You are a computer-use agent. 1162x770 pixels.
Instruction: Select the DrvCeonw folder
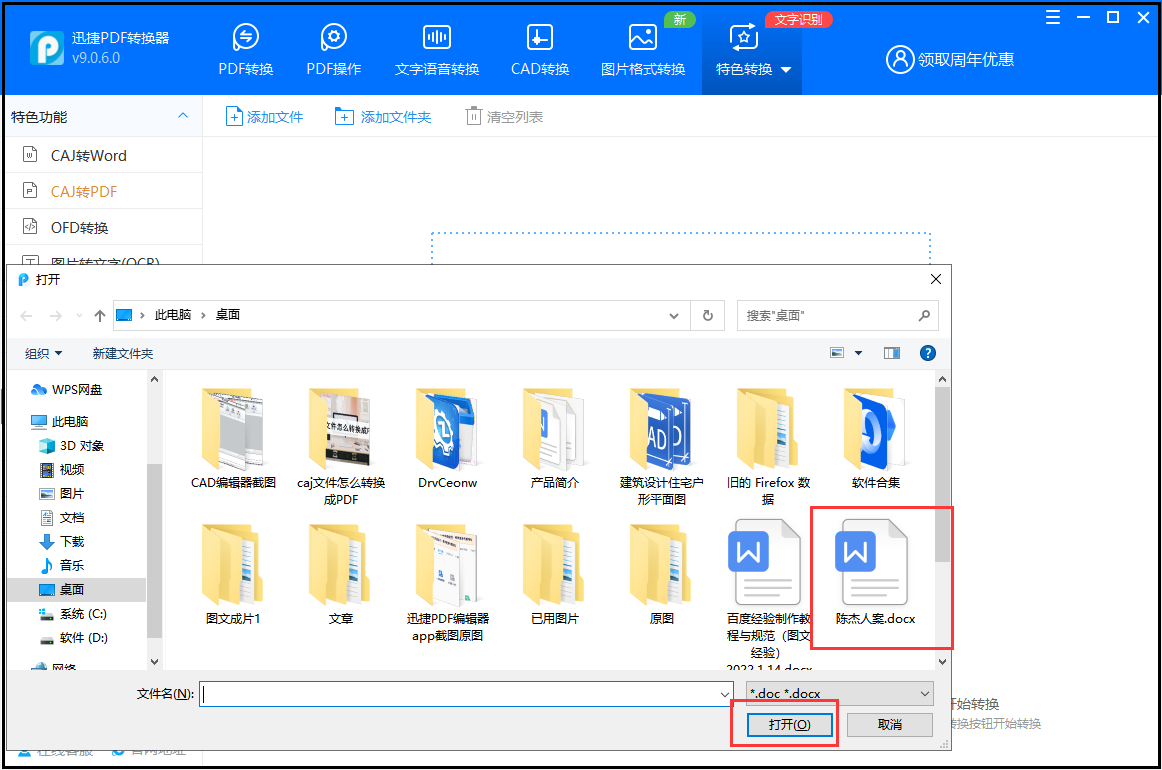tap(447, 439)
